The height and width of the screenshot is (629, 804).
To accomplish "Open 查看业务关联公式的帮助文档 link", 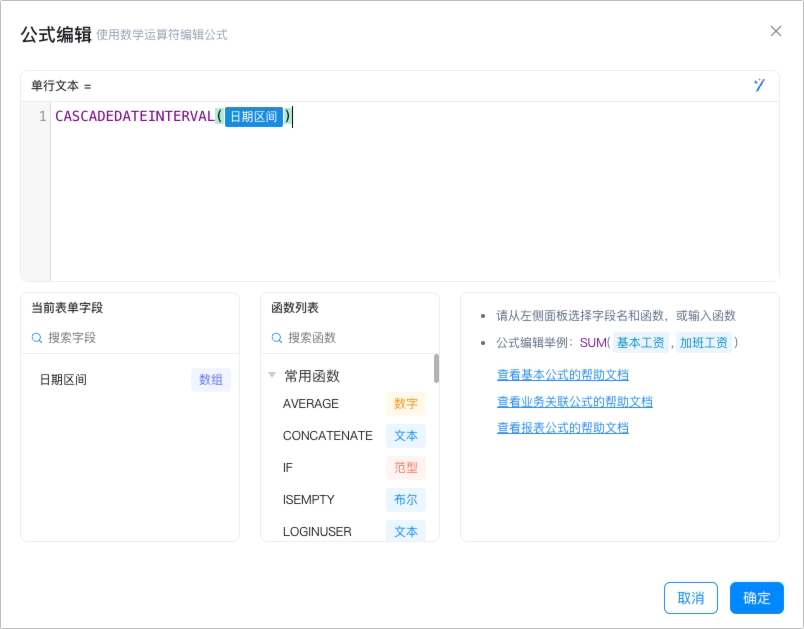I will [574, 401].
